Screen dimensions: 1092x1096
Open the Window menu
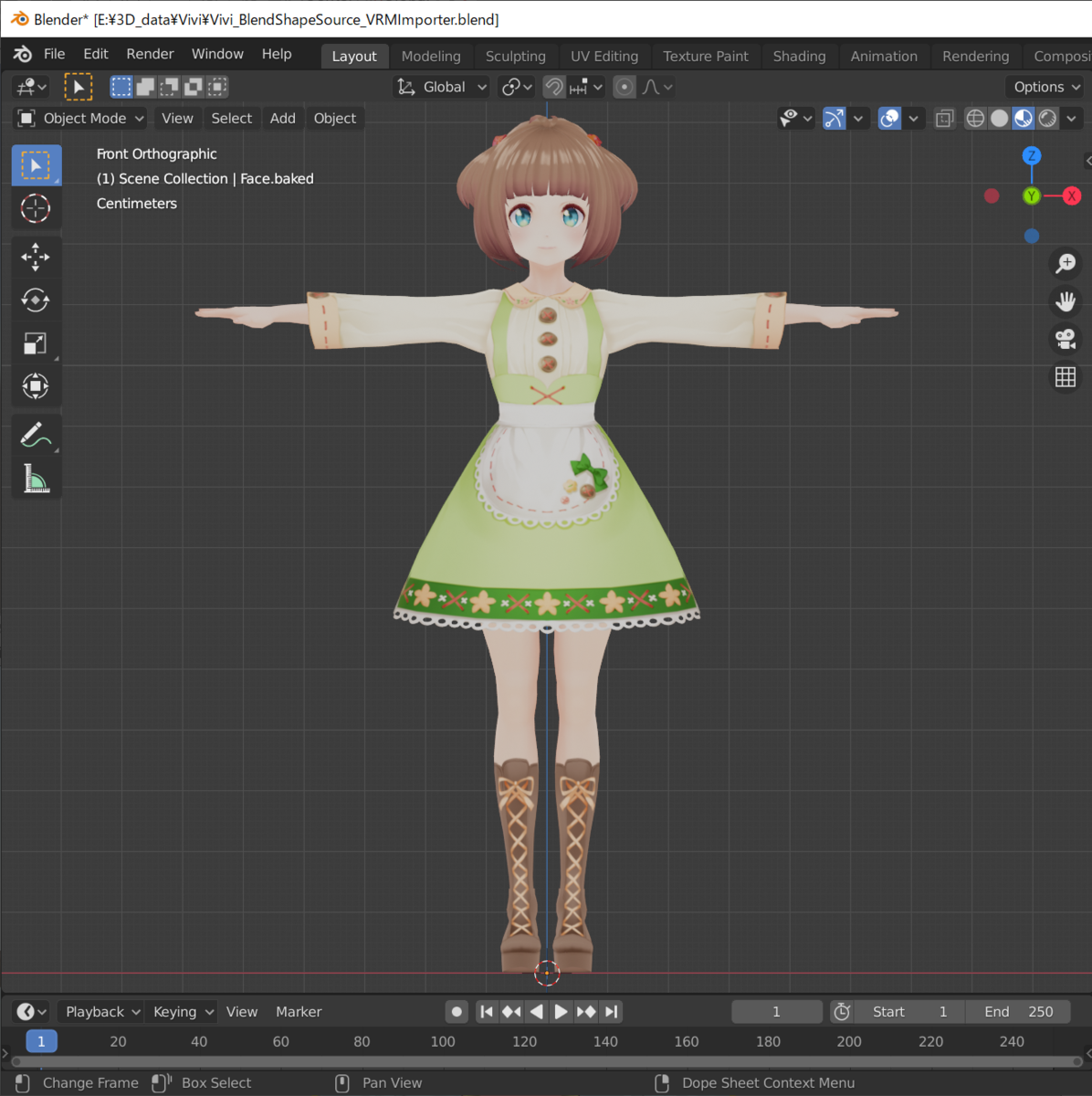tap(217, 54)
